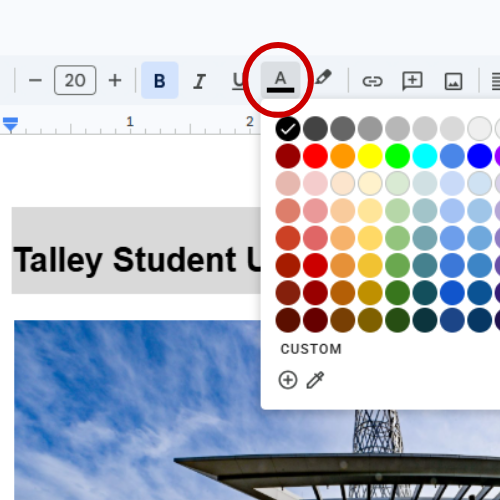The width and height of the screenshot is (500, 500).
Task: Toggle italic formatting
Action: pos(199,81)
